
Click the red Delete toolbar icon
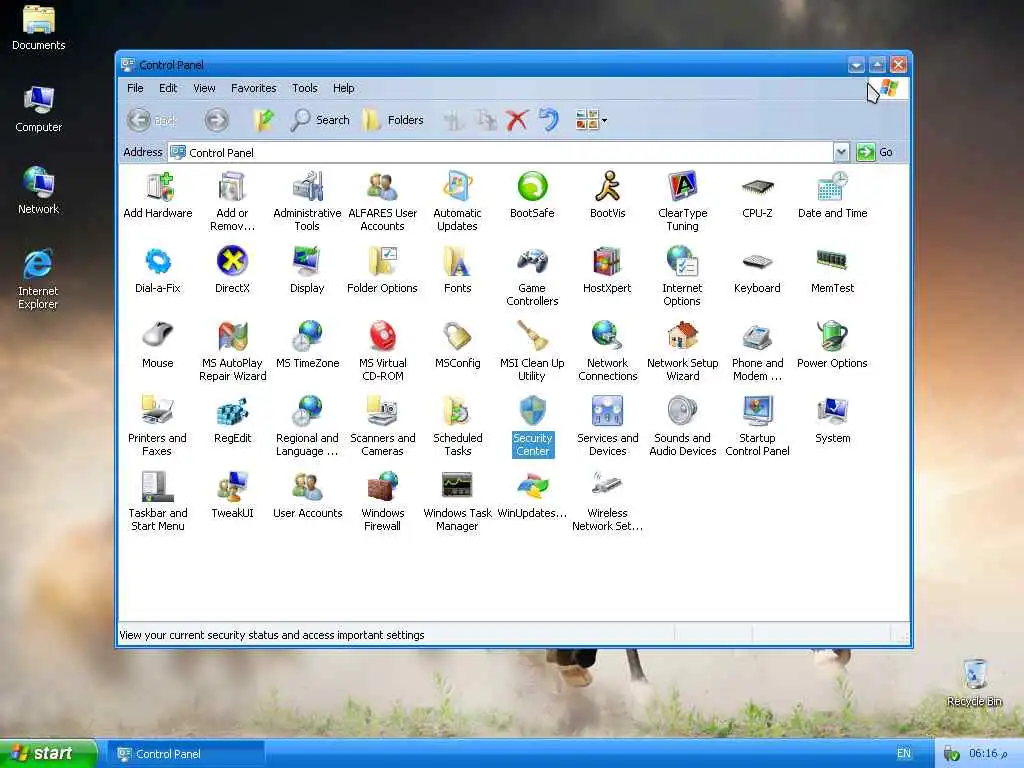click(x=516, y=120)
